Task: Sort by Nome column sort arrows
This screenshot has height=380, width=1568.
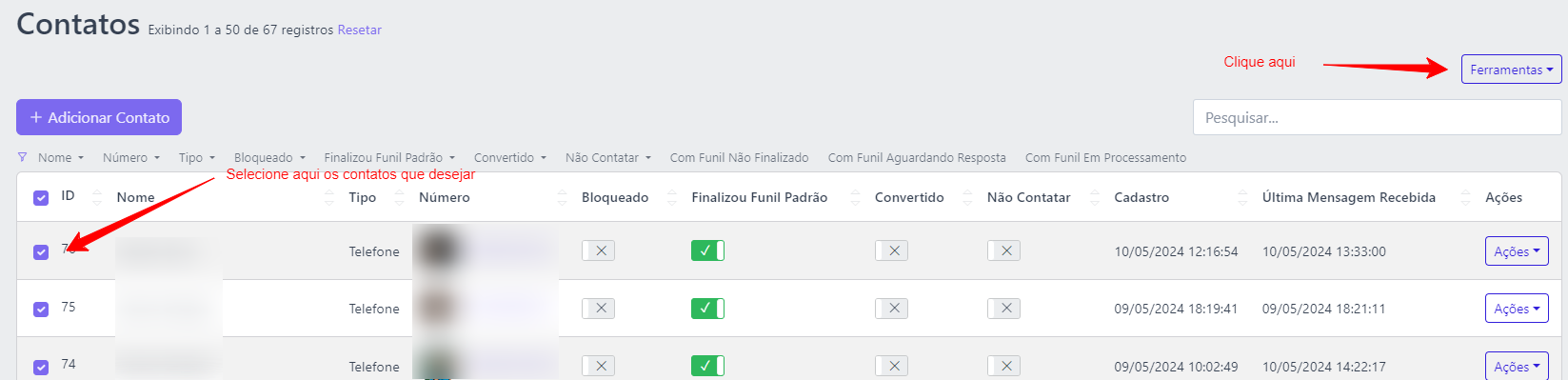Action: point(329,197)
